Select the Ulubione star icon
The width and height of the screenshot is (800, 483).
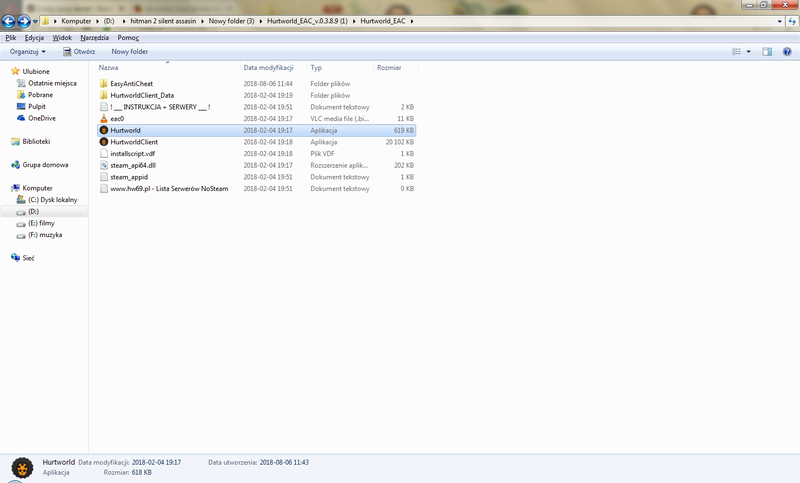pyautogui.click(x=15, y=71)
